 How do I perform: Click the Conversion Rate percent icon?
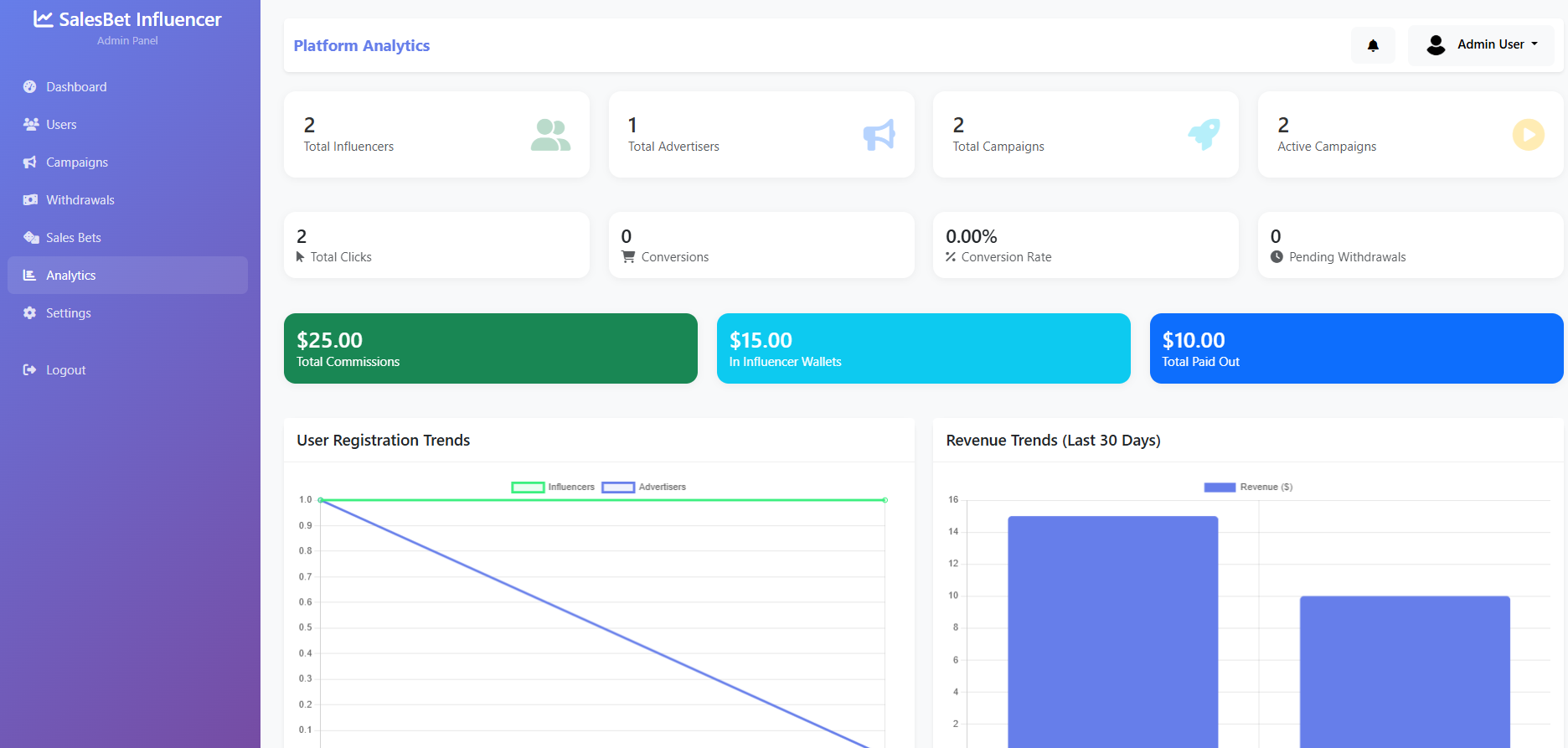(x=951, y=257)
